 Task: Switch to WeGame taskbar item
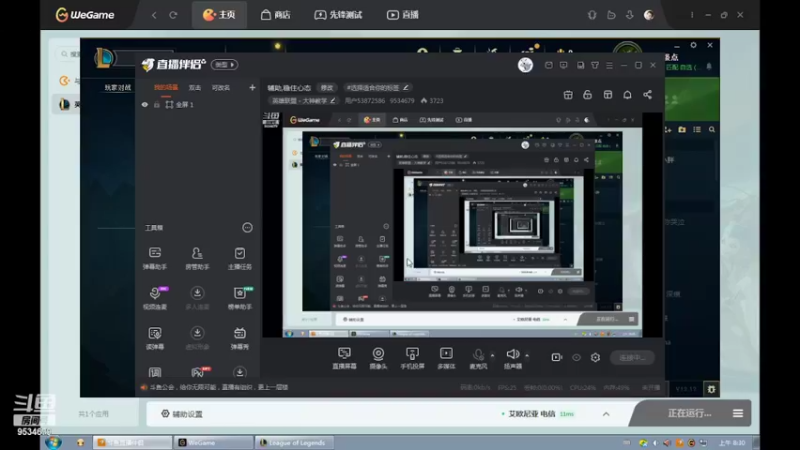[x=213, y=442]
